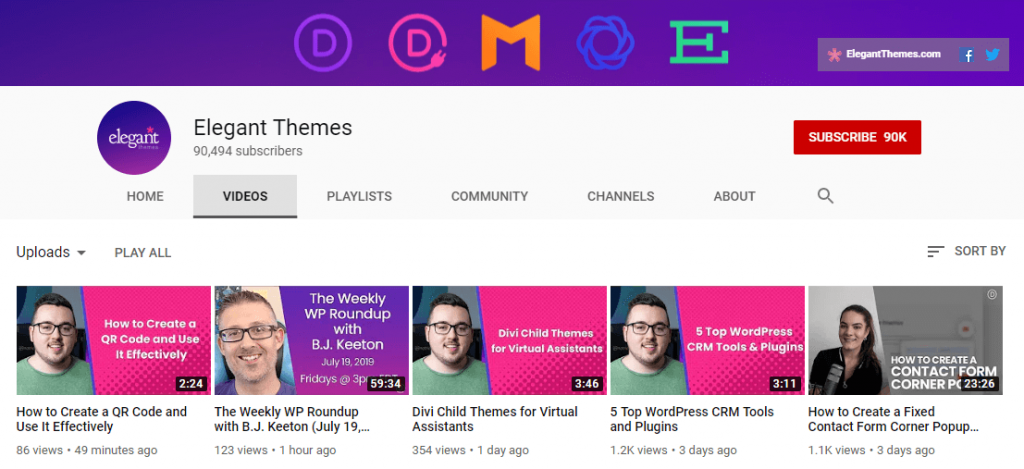
Task: Click title "The Weekly WP Roundup with B.J. Keeton"
Action: (x=293, y=419)
